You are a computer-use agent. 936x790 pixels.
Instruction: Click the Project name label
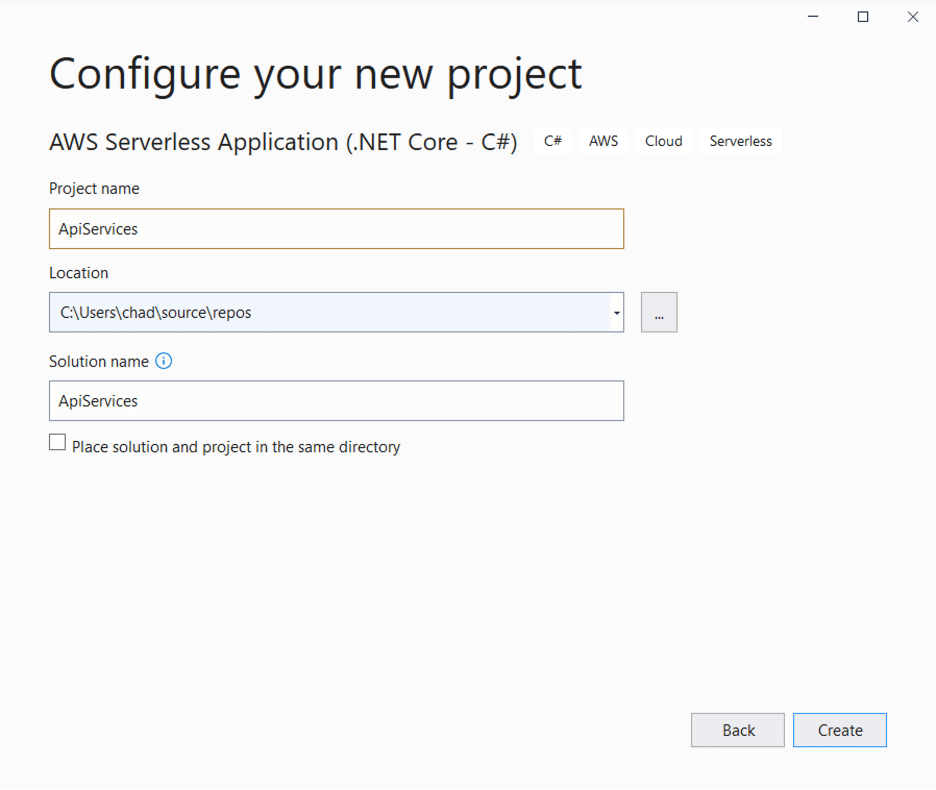coord(94,189)
